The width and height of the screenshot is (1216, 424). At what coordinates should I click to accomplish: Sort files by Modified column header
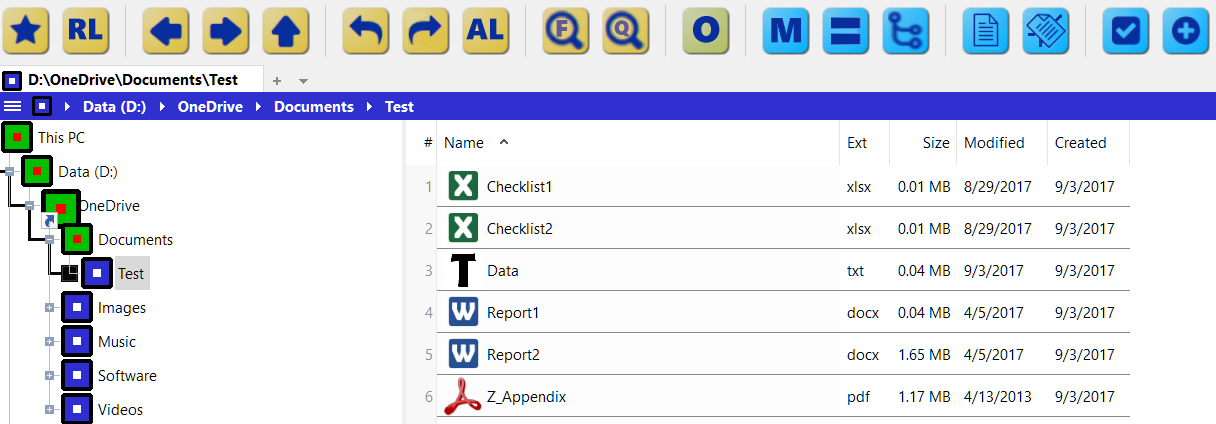pyautogui.click(x=993, y=143)
